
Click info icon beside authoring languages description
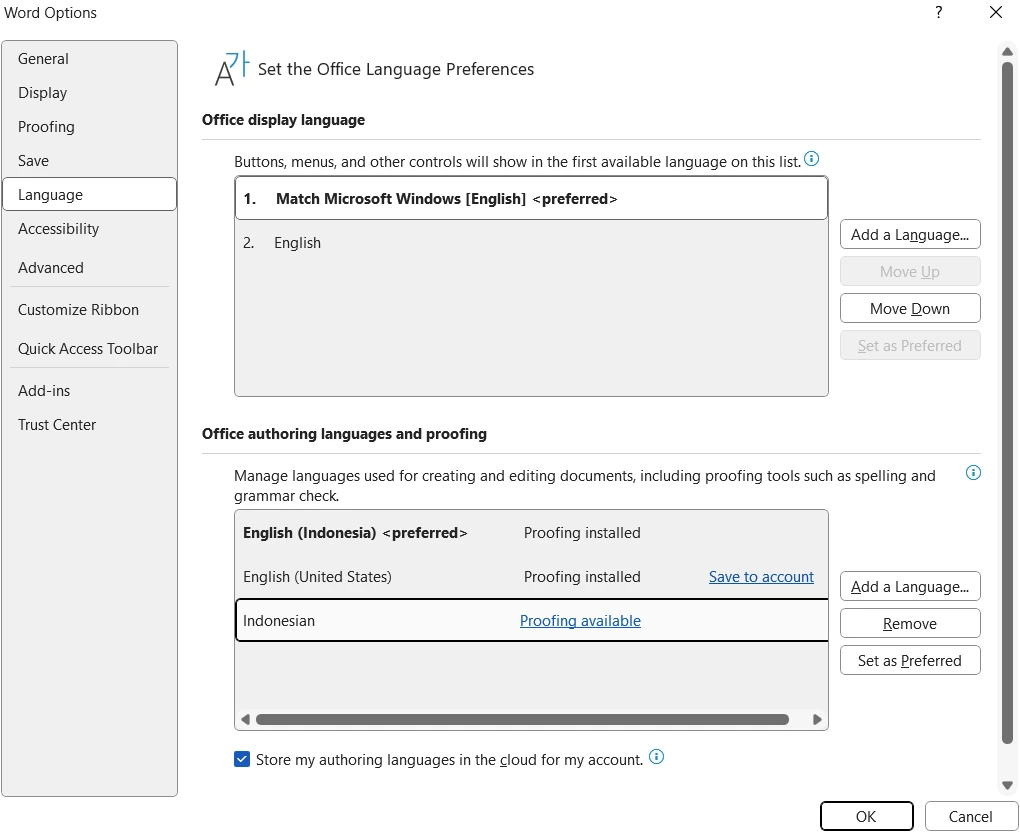coord(973,473)
